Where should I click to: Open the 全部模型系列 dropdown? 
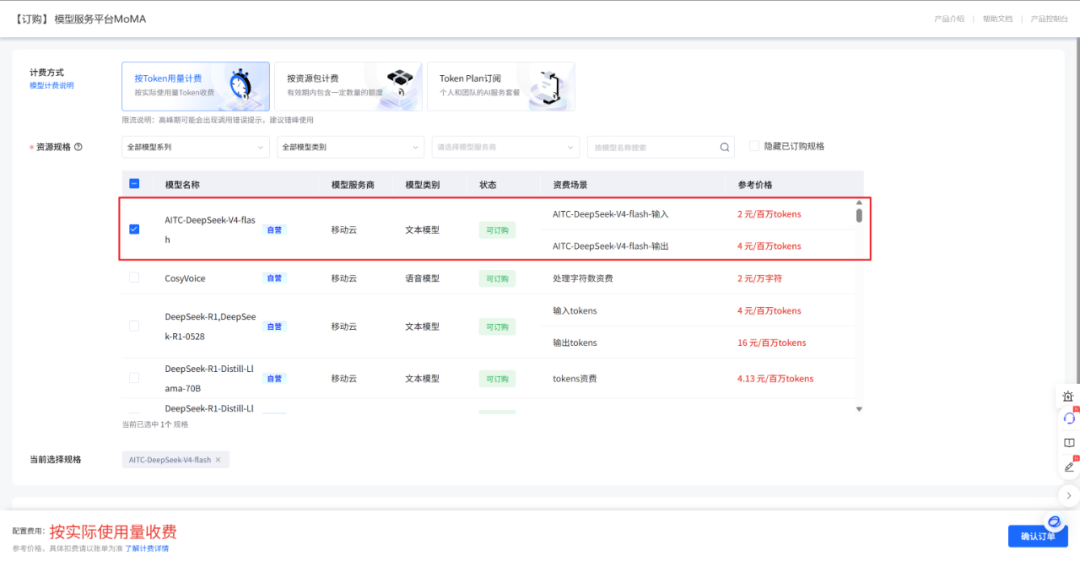pos(196,147)
